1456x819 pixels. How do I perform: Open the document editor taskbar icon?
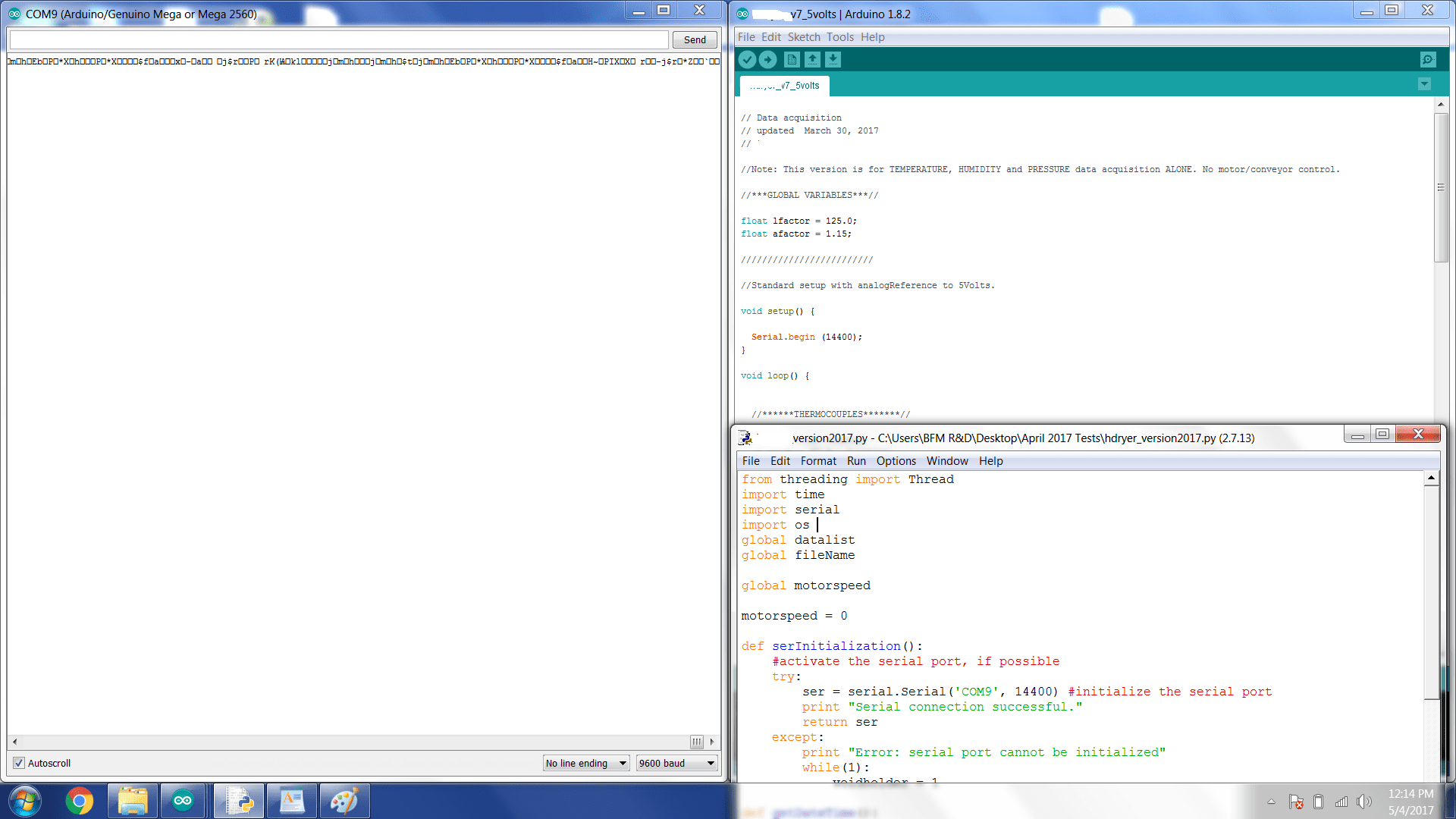coord(292,801)
